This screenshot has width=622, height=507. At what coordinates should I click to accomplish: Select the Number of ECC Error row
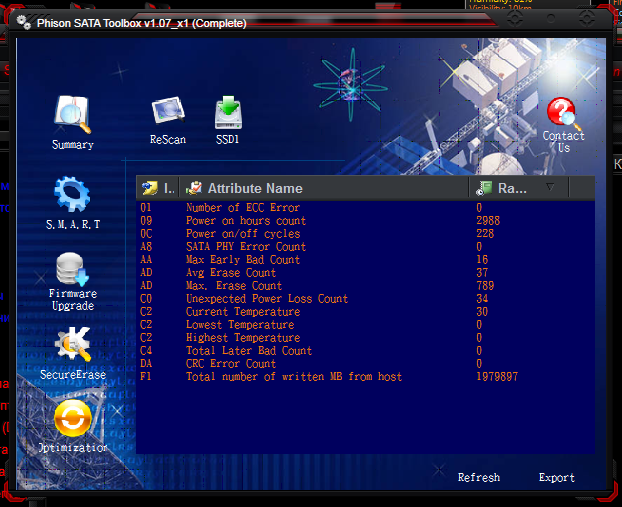(365, 207)
